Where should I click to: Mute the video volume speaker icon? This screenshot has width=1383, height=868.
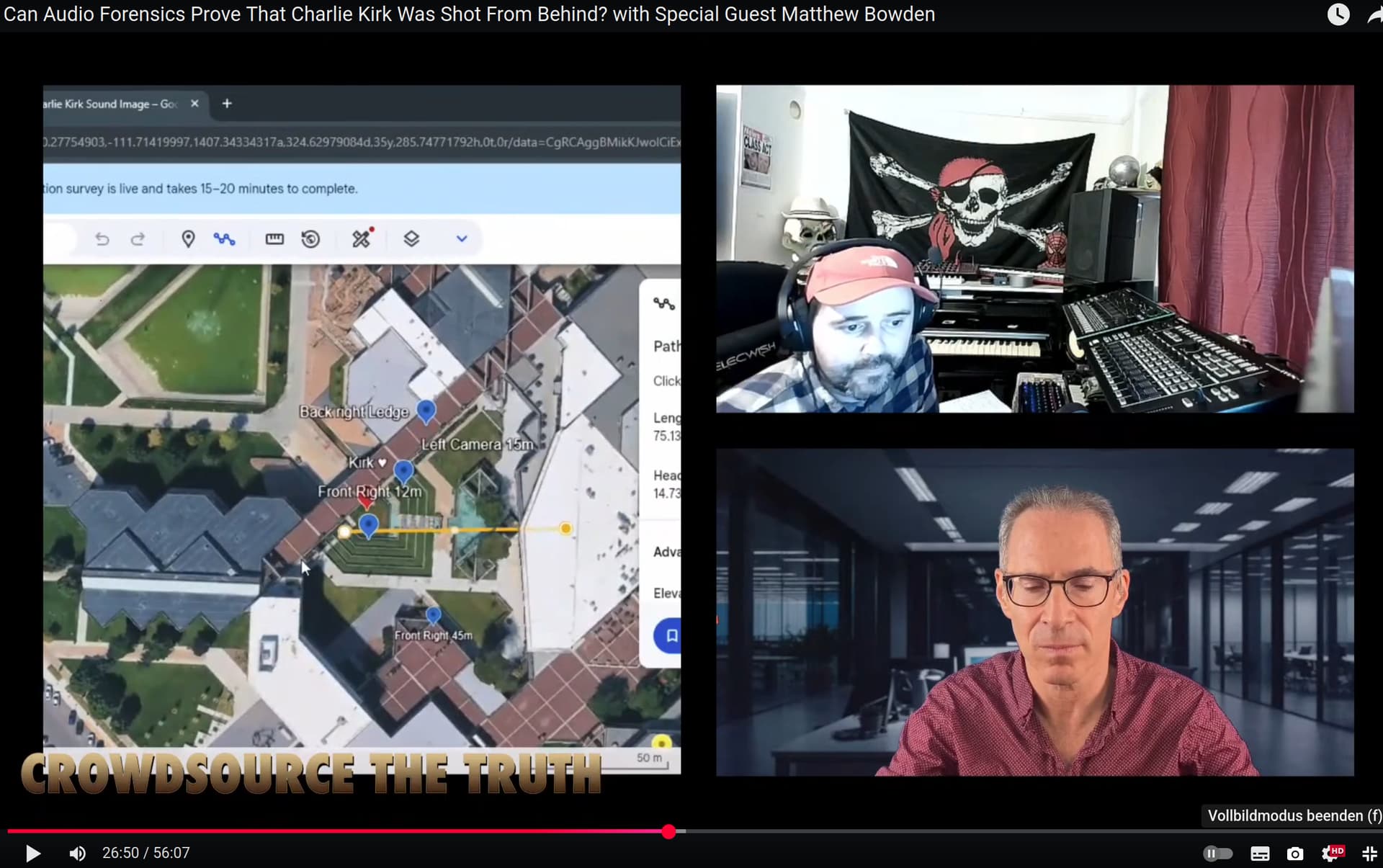77,854
